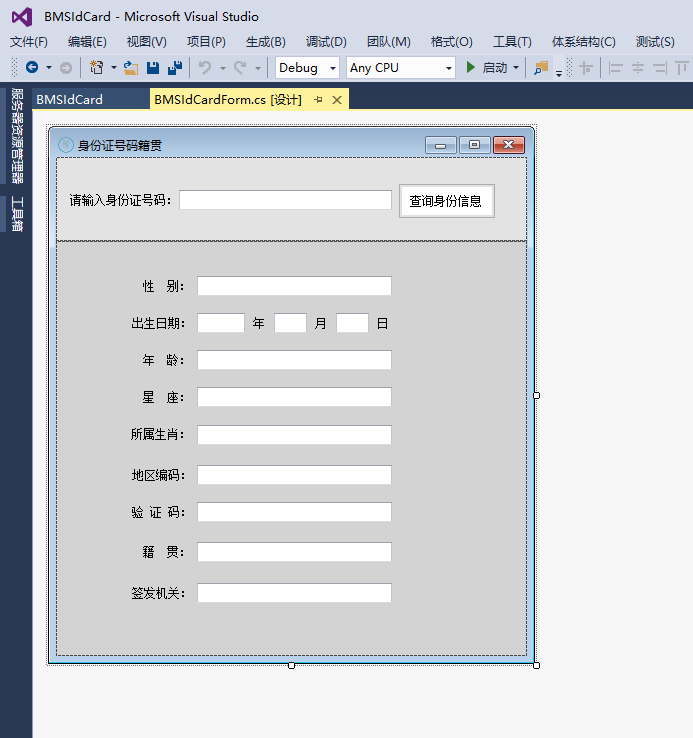This screenshot has height=738, width=693.
Task: Open the 体系结构(C) menu
Action: tap(584, 42)
